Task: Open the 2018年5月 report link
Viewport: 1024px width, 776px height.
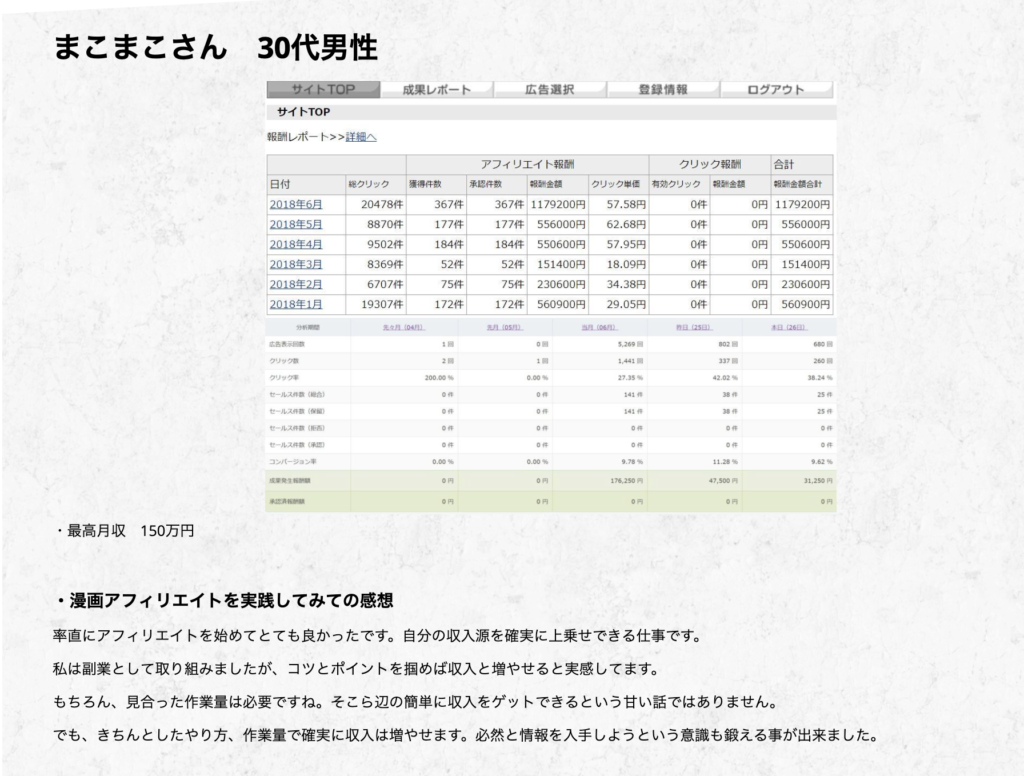Action: click(x=296, y=224)
